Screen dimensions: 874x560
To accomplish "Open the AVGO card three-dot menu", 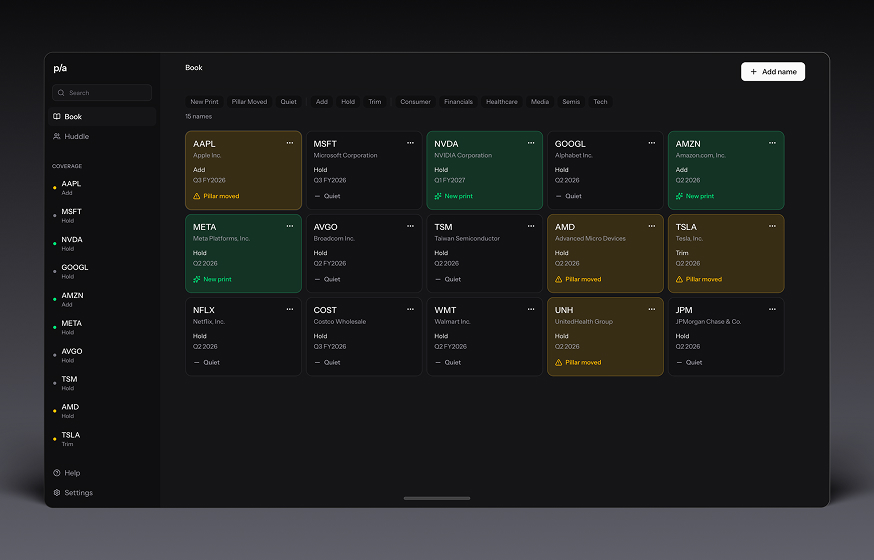I will click(410, 226).
